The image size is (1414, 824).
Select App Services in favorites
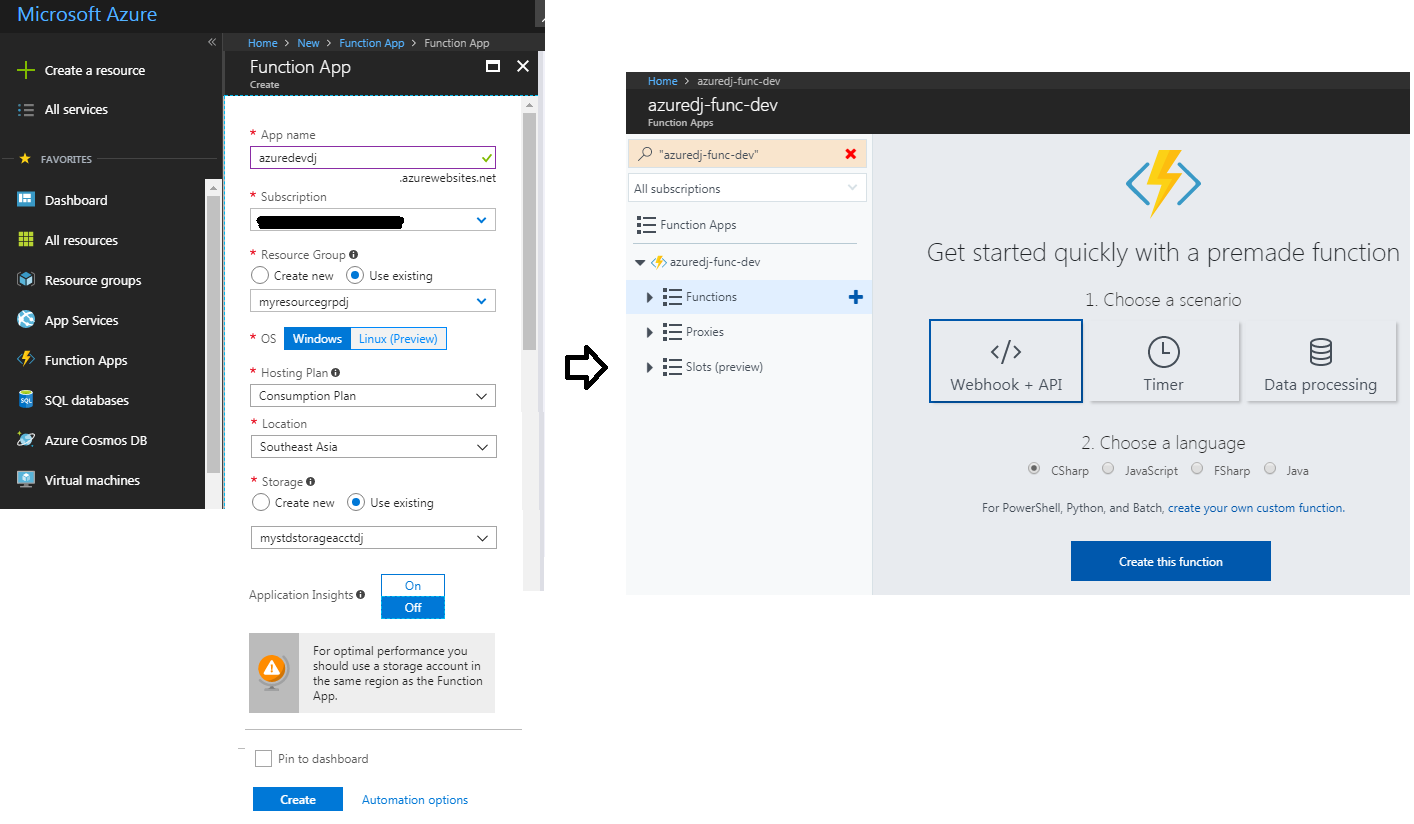point(82,319)
